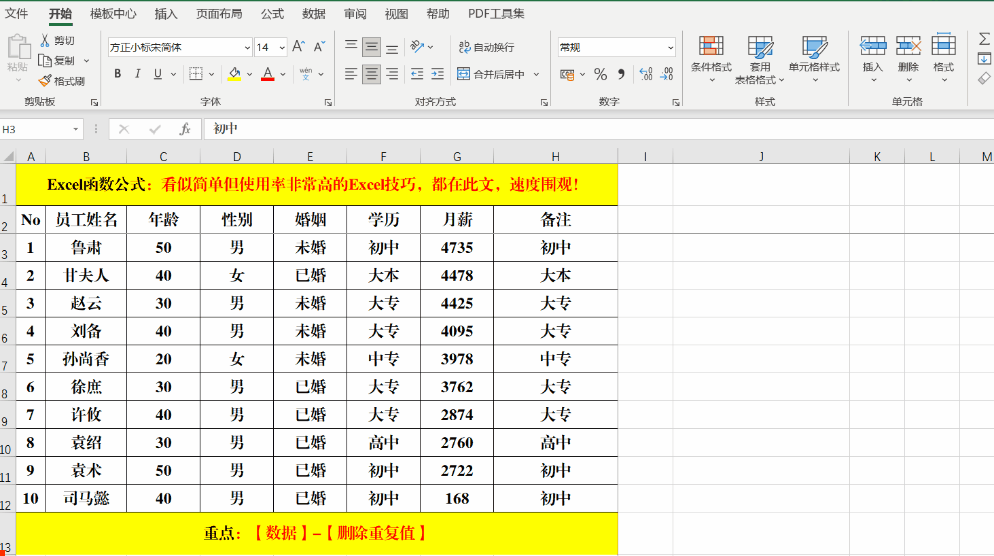Increase font size with the large A
The height and width of the screenshot is (556, 994).
click(299, 47)
